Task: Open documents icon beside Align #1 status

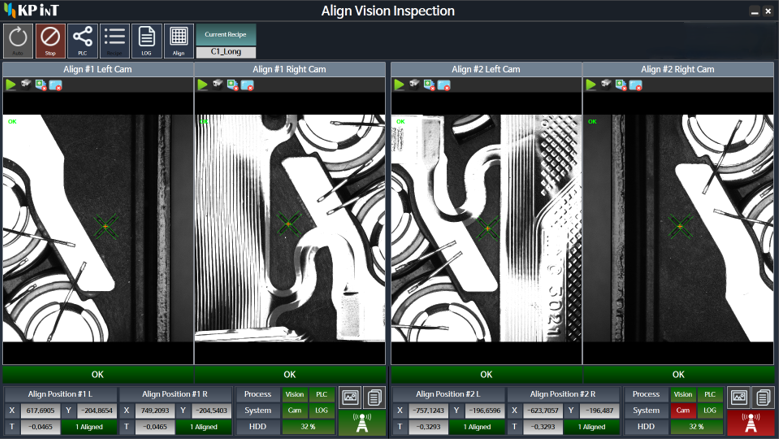Action: [x=374, y=397]
